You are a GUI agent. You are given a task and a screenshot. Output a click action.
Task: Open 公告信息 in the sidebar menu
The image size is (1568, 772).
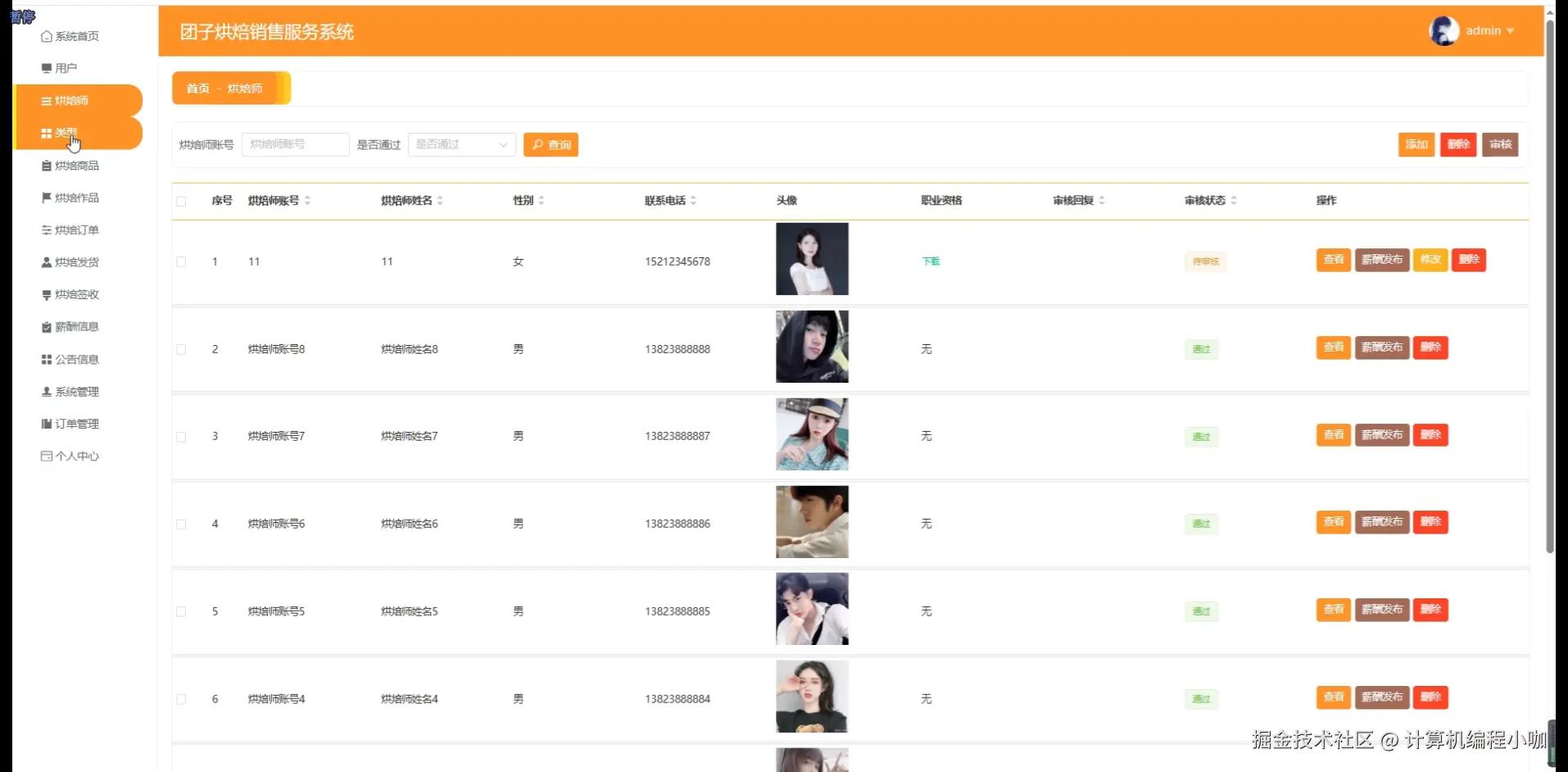tap(77, 359)
